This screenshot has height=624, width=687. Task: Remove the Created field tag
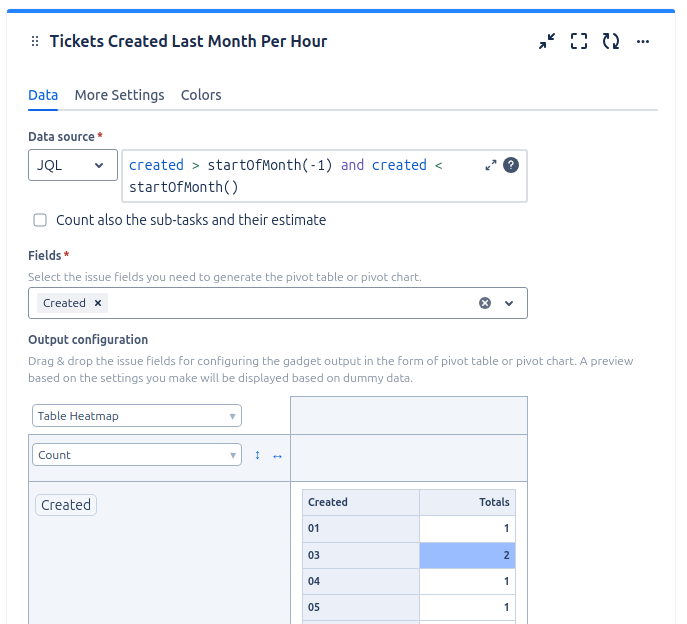[98, 303]
